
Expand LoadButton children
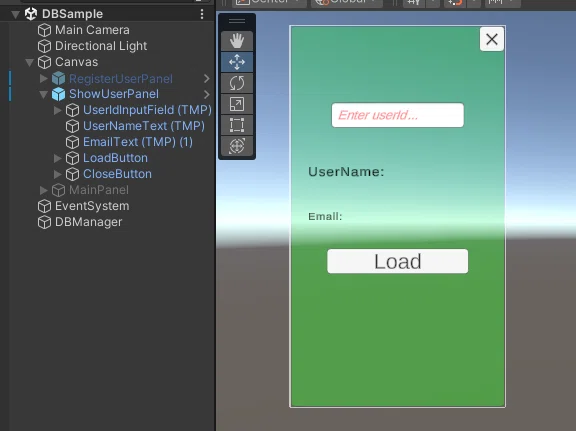[58, 158]
